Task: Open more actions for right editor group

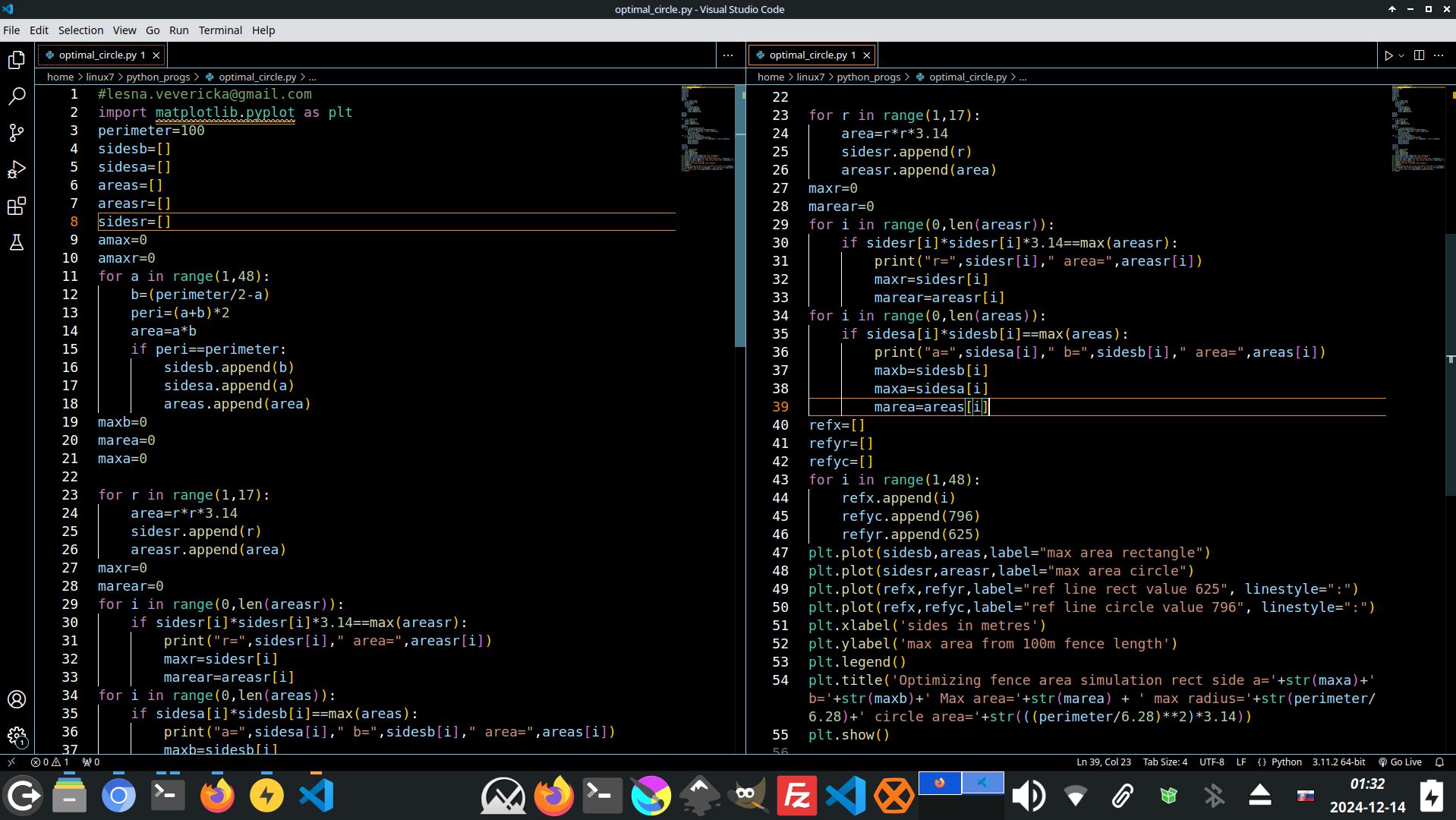Action: (x=1439, y=55)
